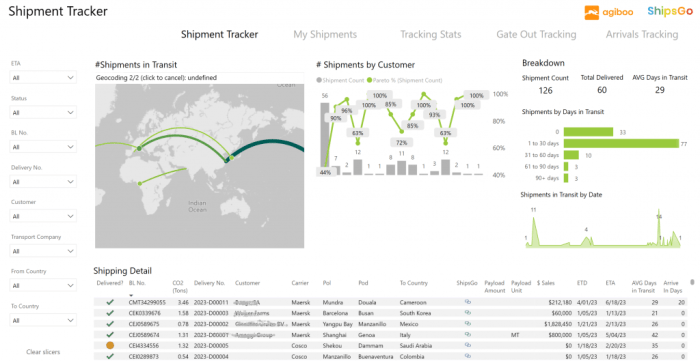700x361 pixels.
Task: Click Shipment Count value 126
Action: (x=546, y=90)
